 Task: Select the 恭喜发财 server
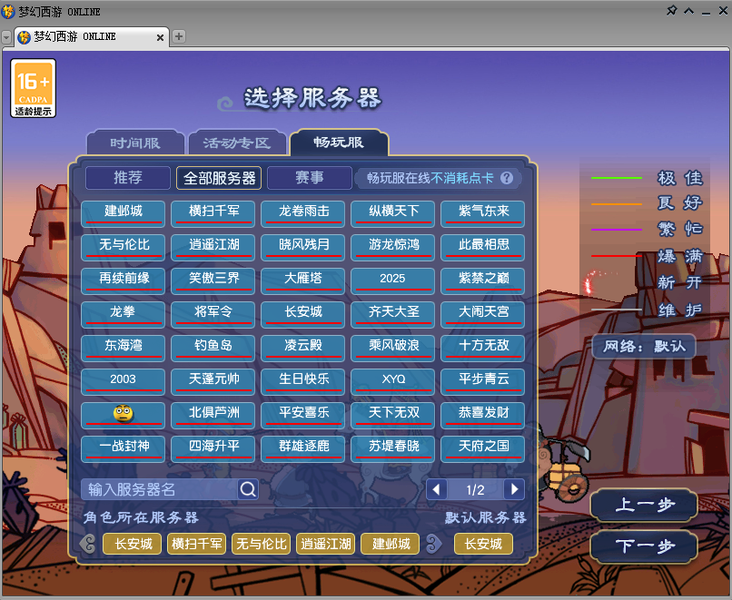point(483,415)
